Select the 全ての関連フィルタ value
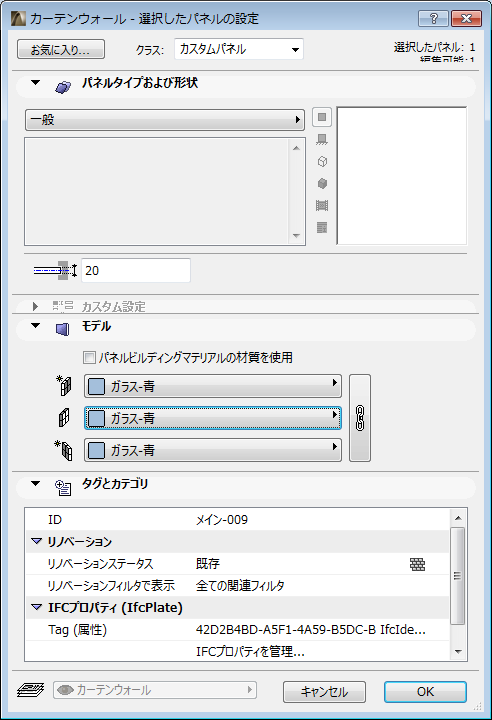Viewport: 492px width, 720px height. [x=240, y=585]
